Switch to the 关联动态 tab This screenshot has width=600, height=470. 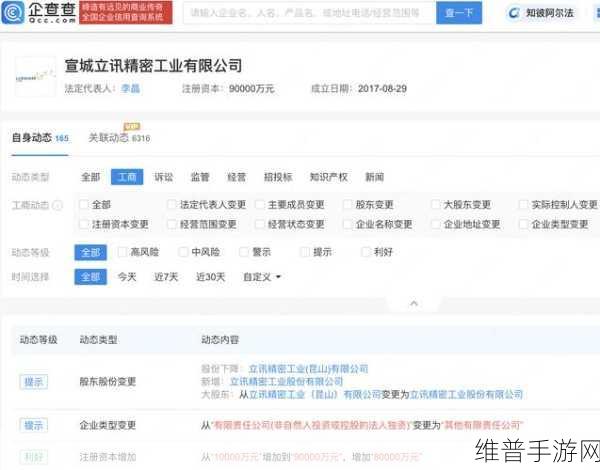[119, 138]
